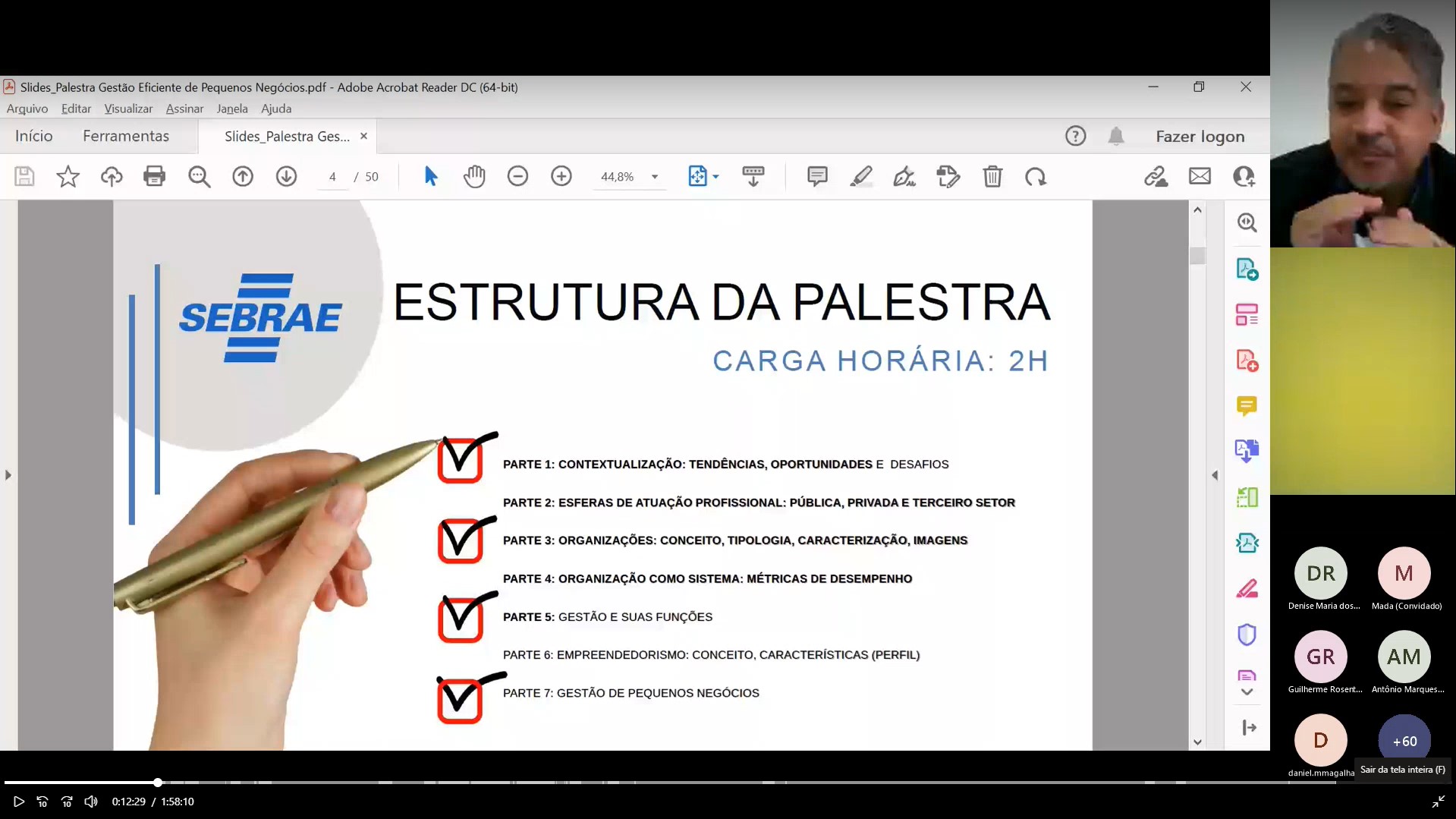This screenshot has height=819, width=1456.
Task: Open the zoom percentage dropdown
Action: pos(654,177)
